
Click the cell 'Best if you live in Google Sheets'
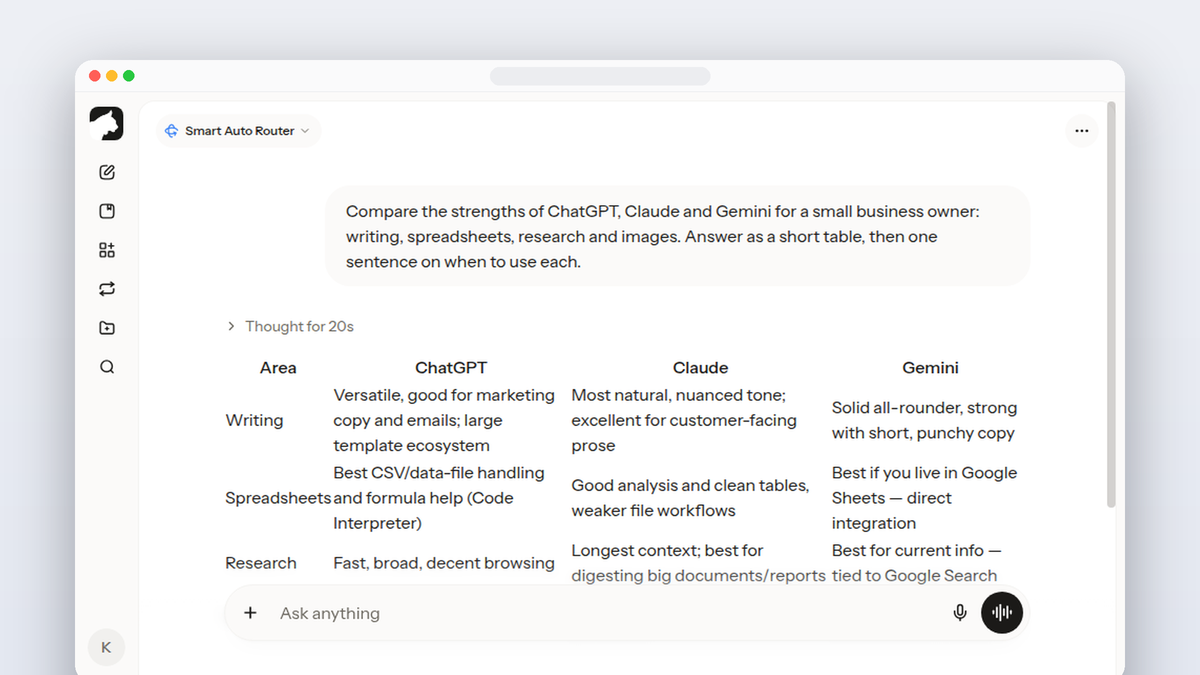[x=924, y=498]
